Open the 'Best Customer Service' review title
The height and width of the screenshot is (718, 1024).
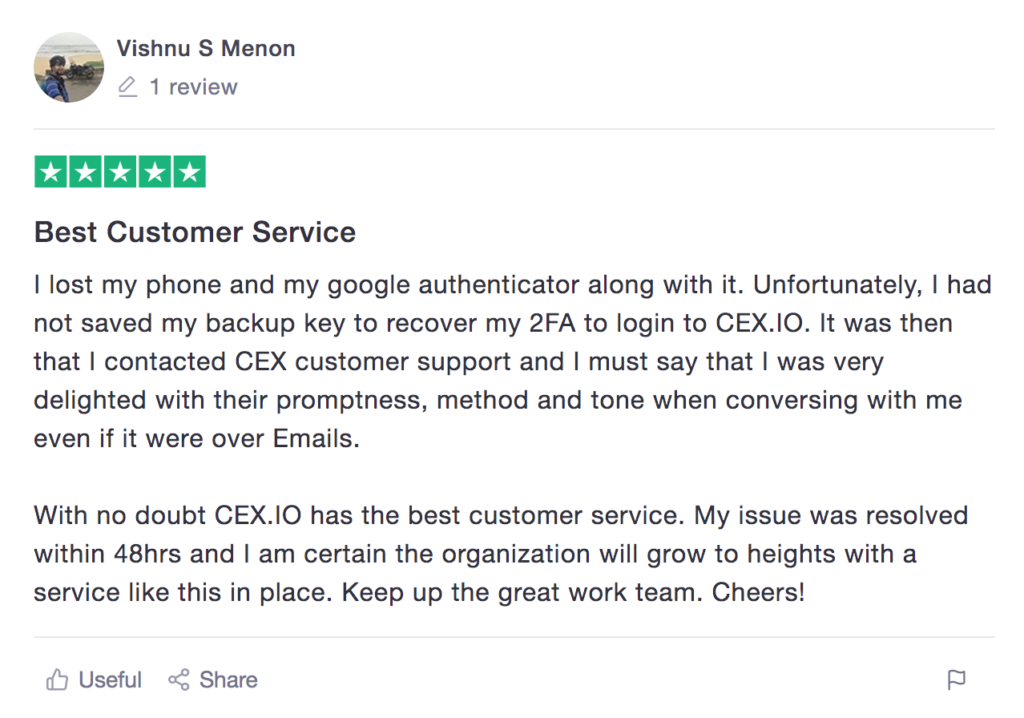[x=195, y=232]
